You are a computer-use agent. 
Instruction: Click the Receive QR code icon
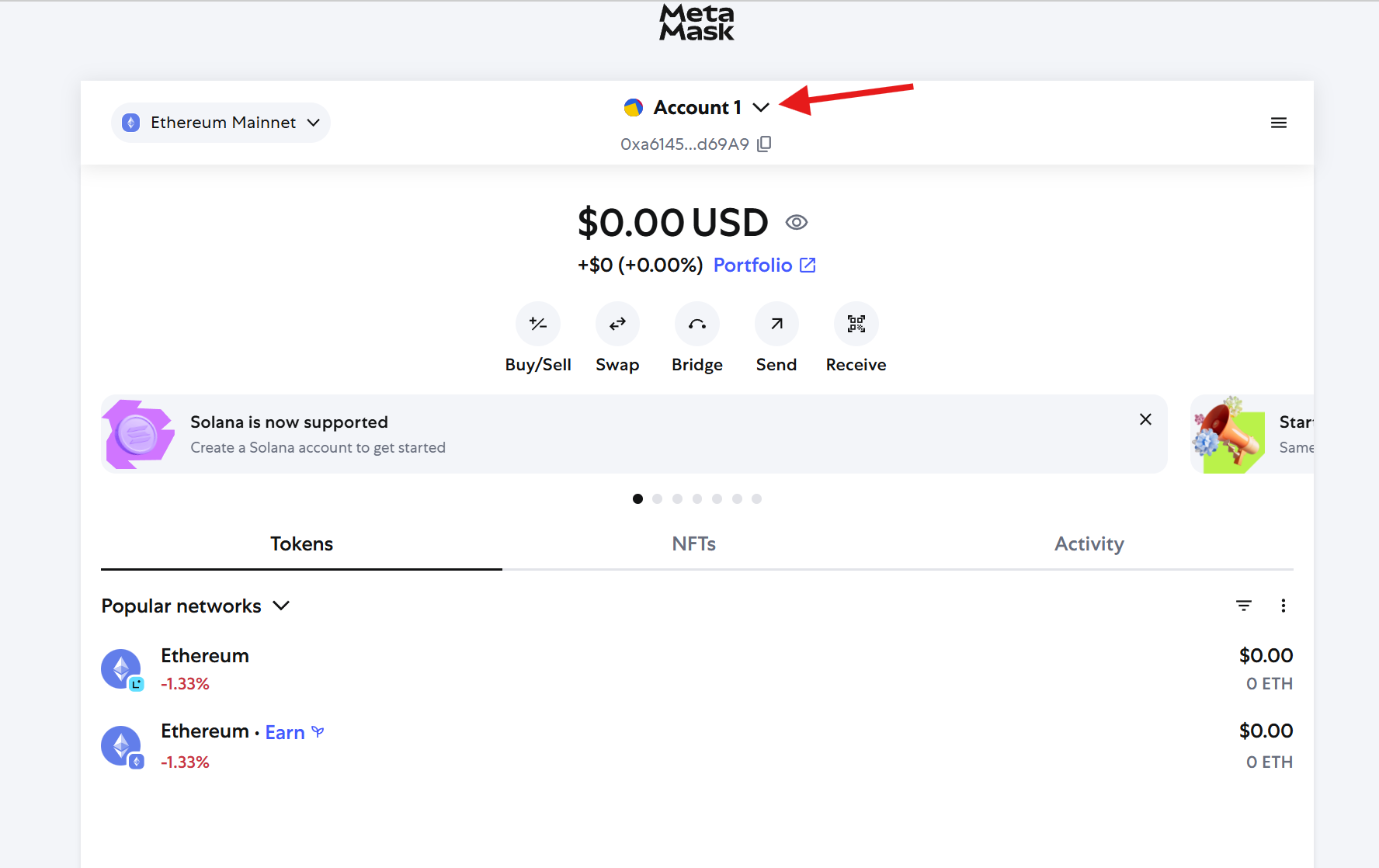856,324
